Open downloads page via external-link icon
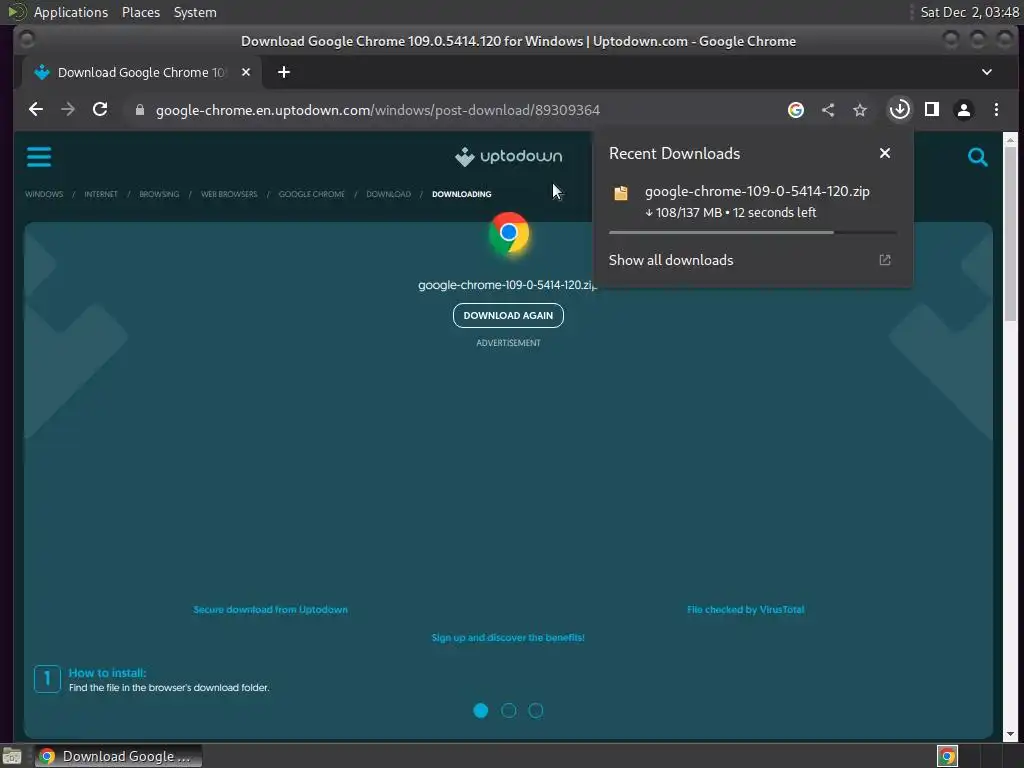Image resolution: width=1024 pixels, height=768 pixels. 885,260
